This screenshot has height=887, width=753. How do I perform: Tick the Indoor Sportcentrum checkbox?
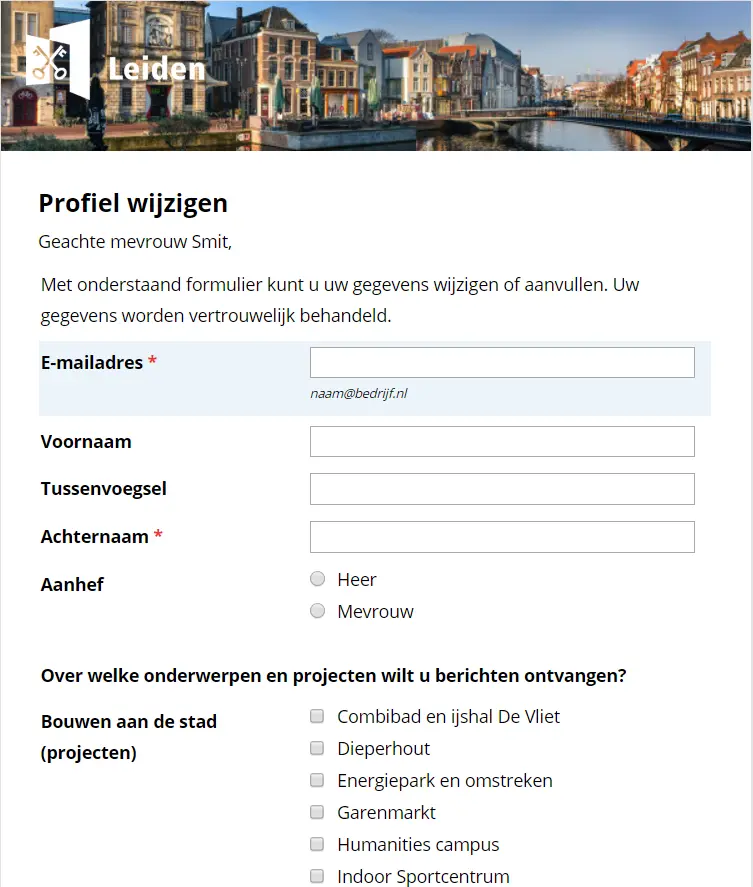[x=318, y=876]
